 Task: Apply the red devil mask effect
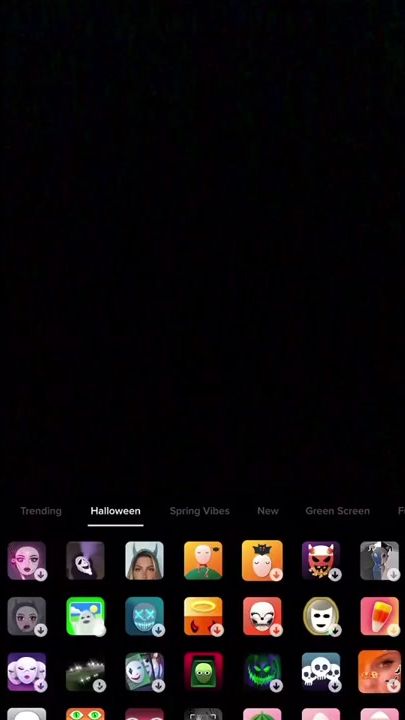[321, 561]
